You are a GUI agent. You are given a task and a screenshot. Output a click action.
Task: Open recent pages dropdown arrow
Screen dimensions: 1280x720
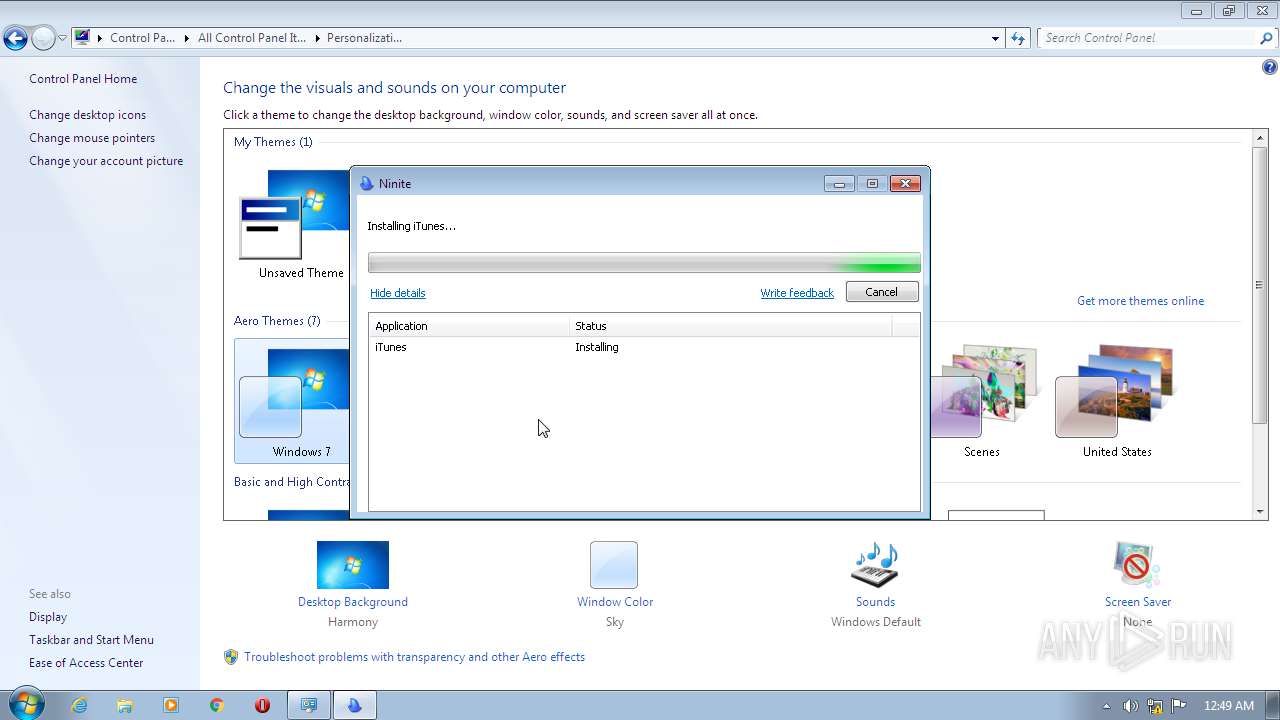click(62, 39)
